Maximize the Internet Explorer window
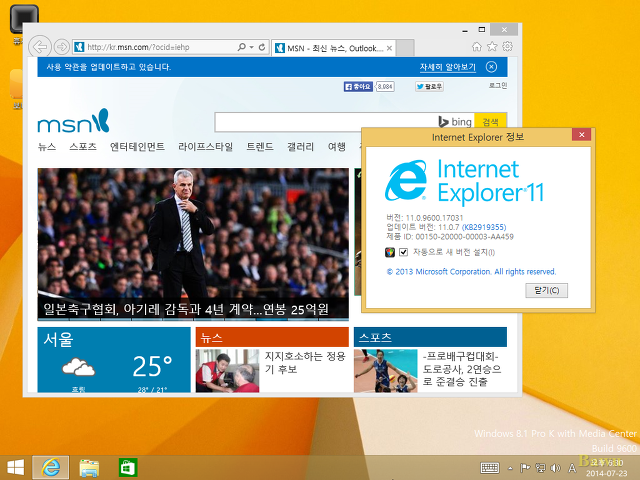Image resolution: width=640 pixels, height=480 pixels. [482, 29]
